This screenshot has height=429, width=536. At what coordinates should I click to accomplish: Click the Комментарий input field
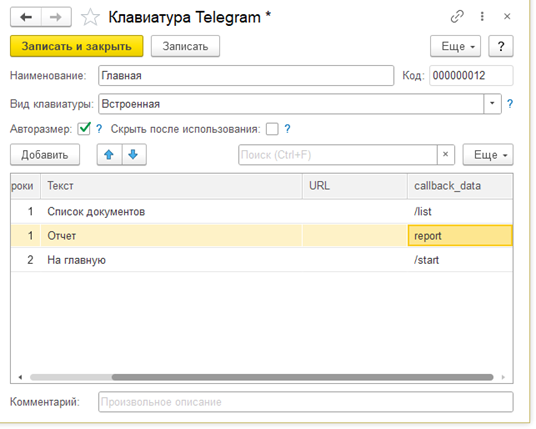pyautogui.click(x=306, y=402)
